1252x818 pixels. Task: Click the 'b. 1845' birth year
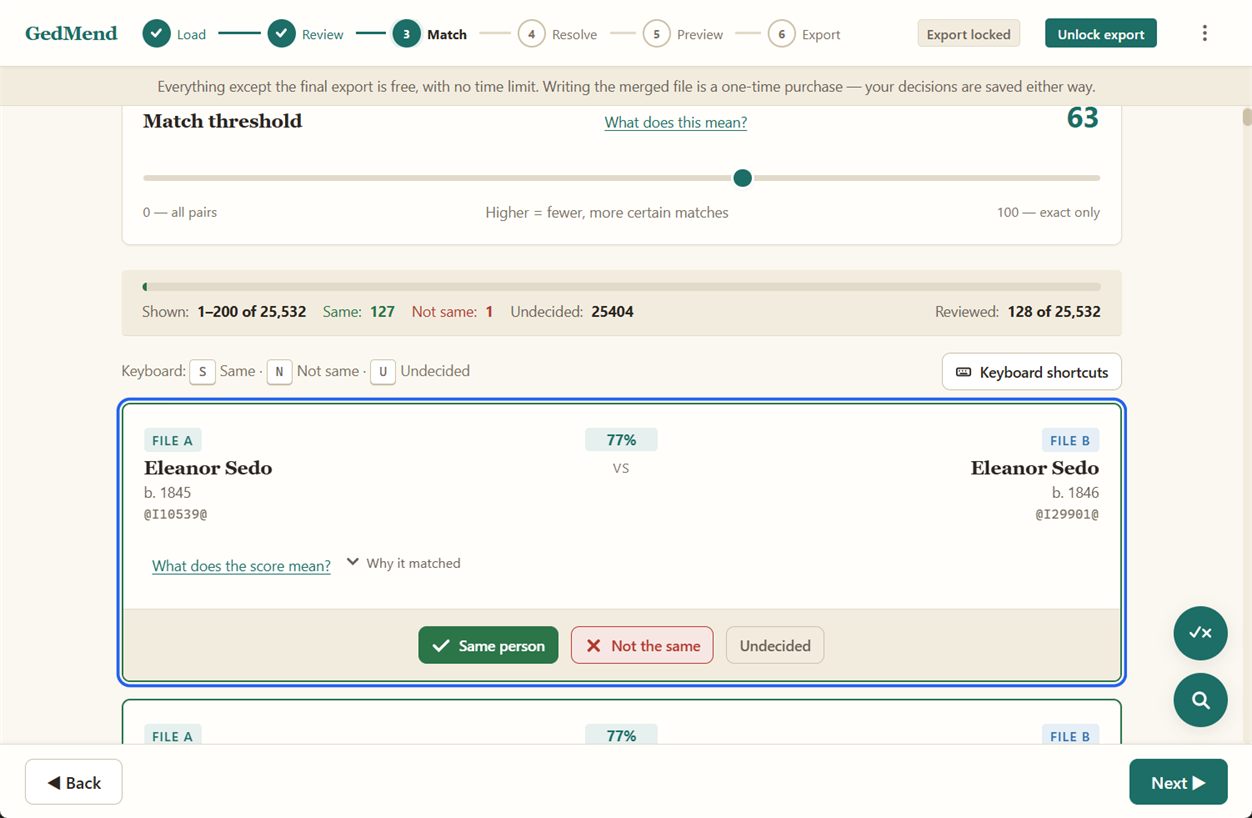pyautogui.click(x=168, y=492)
